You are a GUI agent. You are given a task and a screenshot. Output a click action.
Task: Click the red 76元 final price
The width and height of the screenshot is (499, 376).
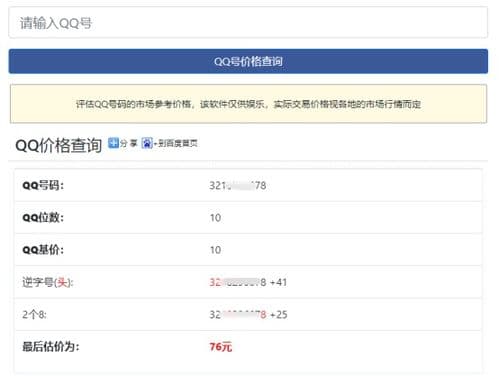(x=221, y=347)
